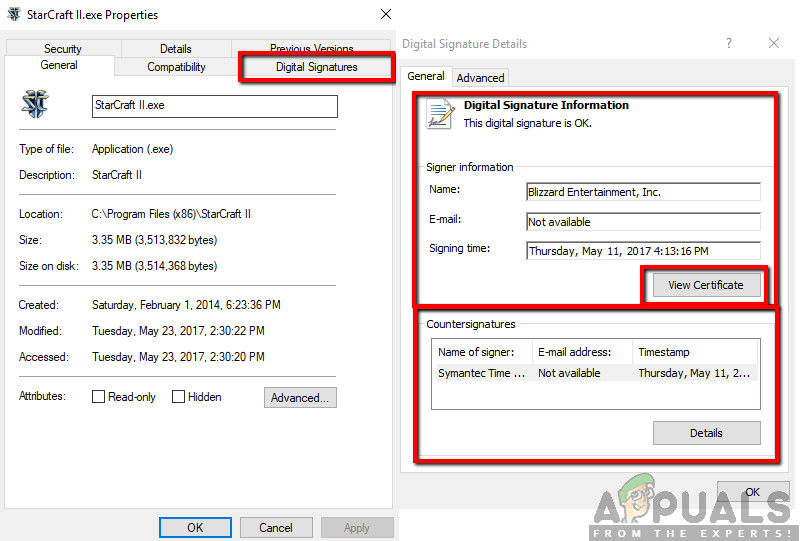Click the Thursday, May 11 timestamp cell

click(x=694, y=373)
